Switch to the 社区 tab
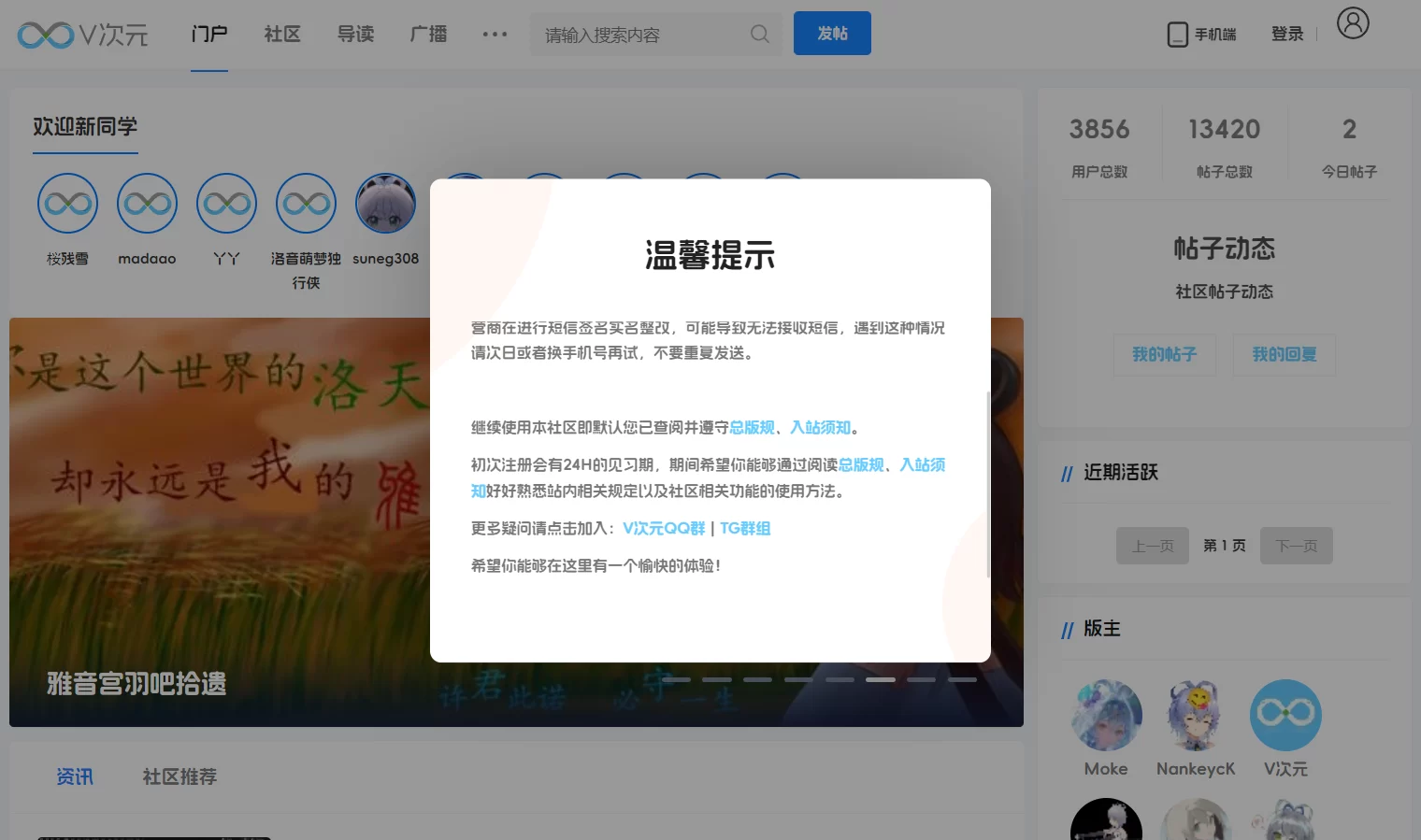 281,34
